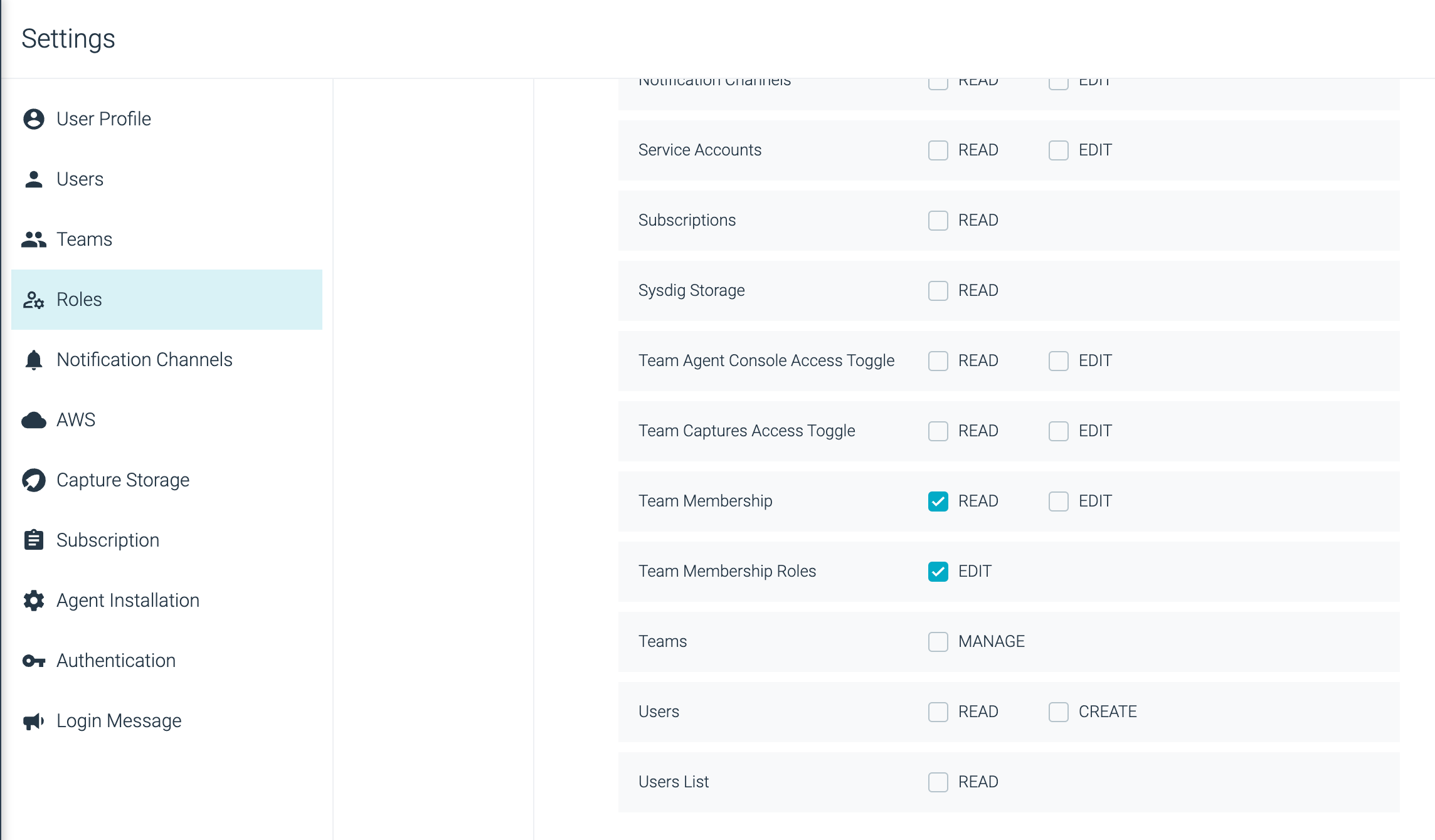Click the Teams group icon
Image resolution: width=1435 pixels, height=840 pixels.
coord(34,239)
